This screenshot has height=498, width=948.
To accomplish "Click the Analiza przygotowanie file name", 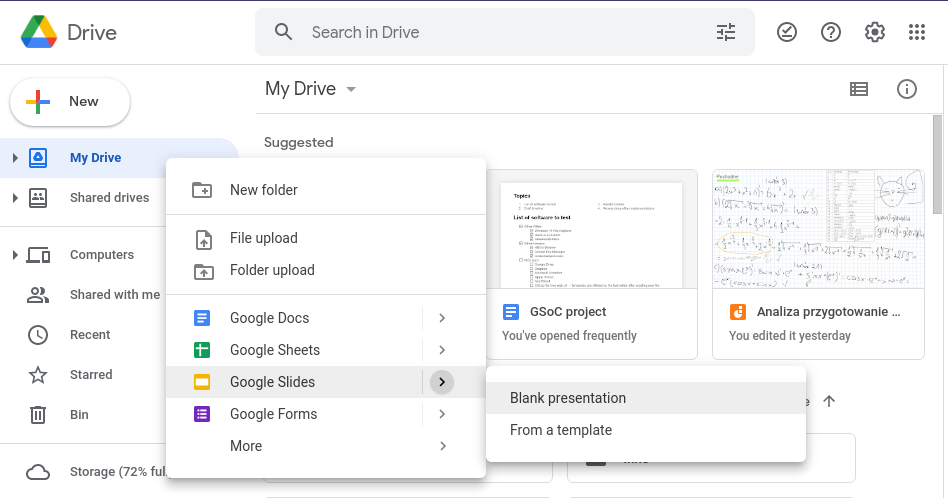I will click(x=828, y=312).
